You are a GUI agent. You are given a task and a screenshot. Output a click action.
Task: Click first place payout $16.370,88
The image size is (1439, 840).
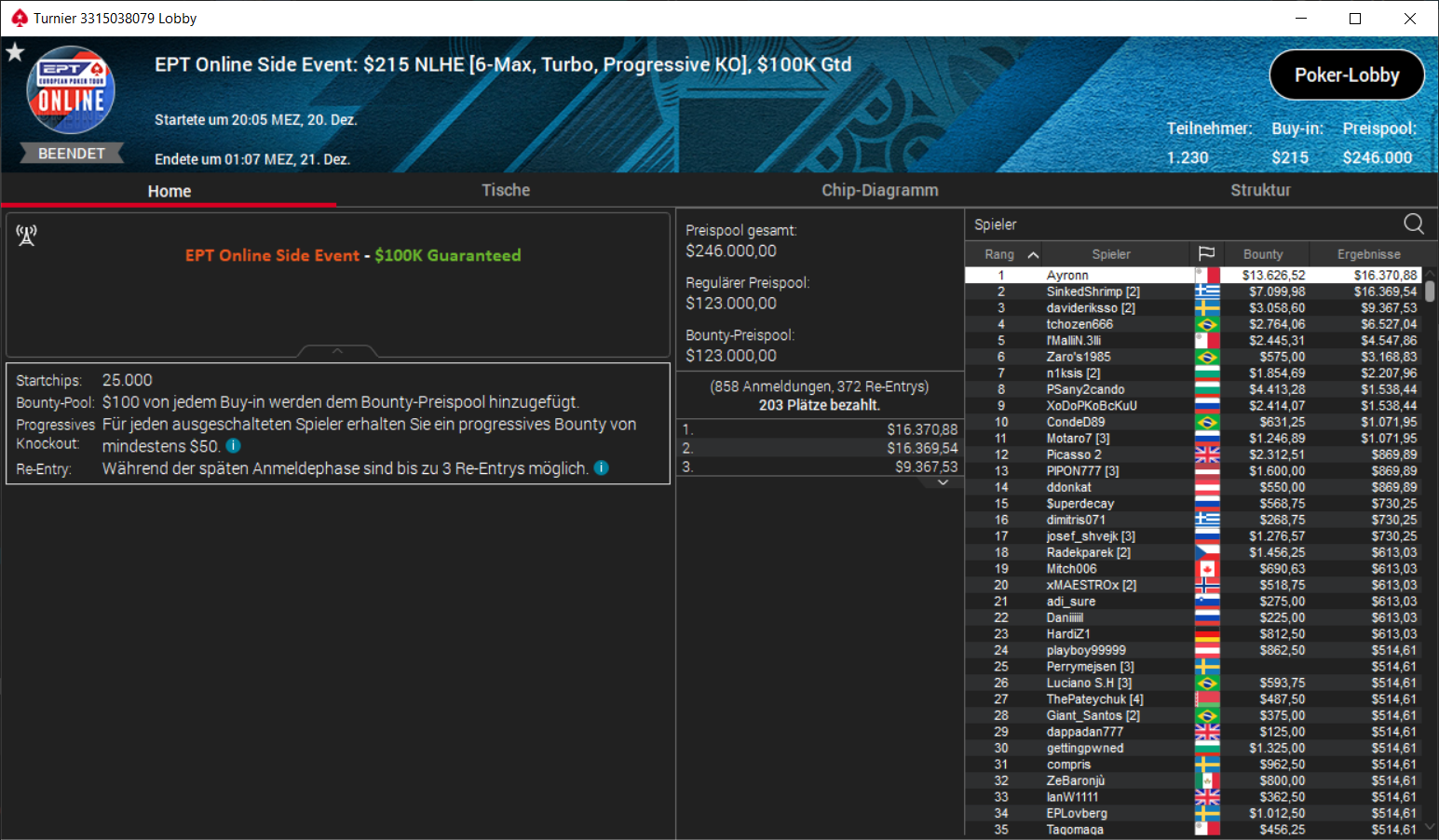tap(922, 429)
